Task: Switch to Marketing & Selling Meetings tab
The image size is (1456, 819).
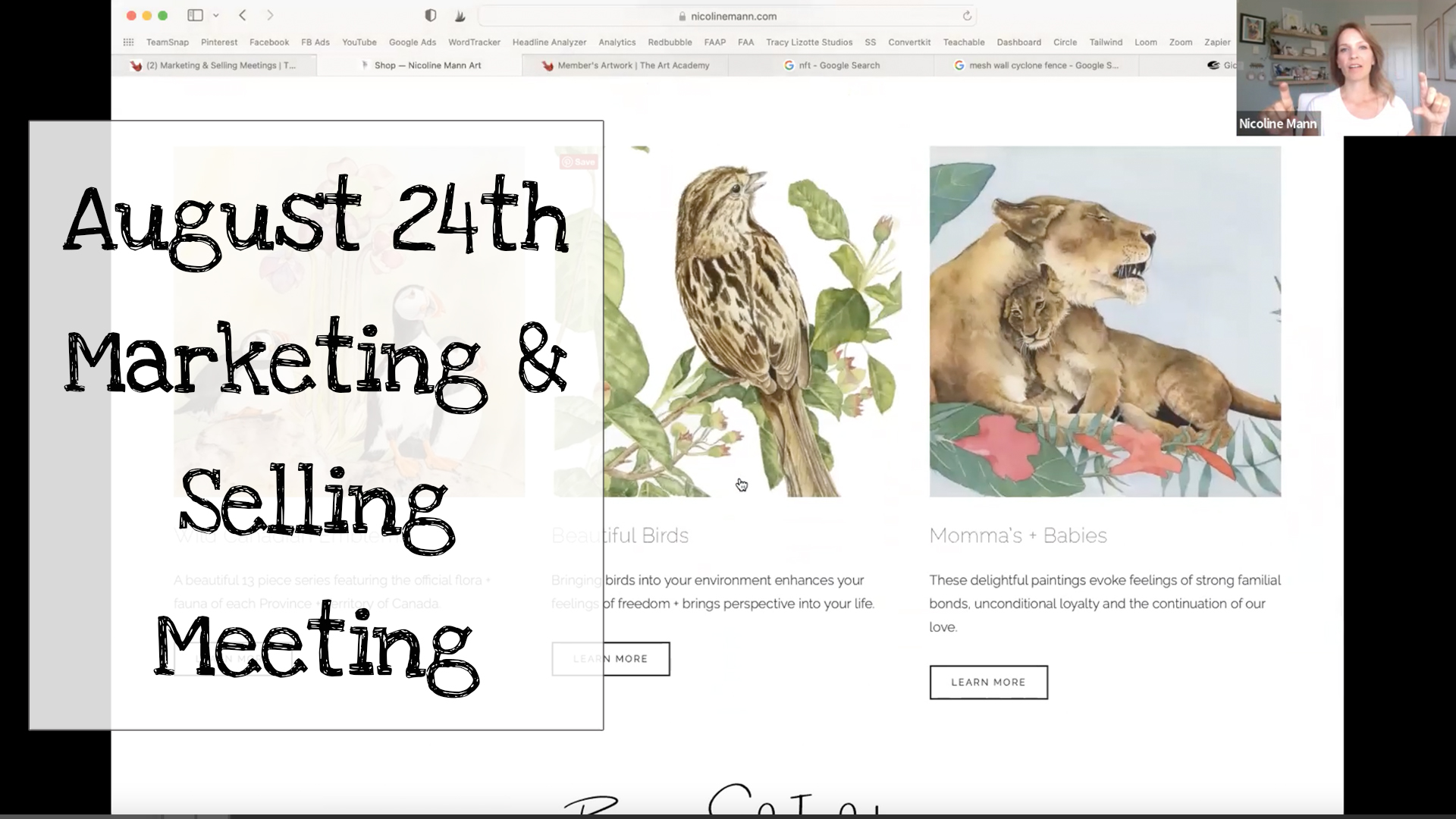Action: pos(214,65)
